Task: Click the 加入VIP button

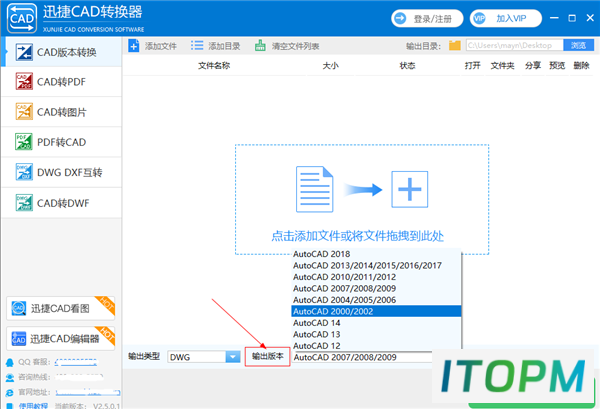Action: 506,18
